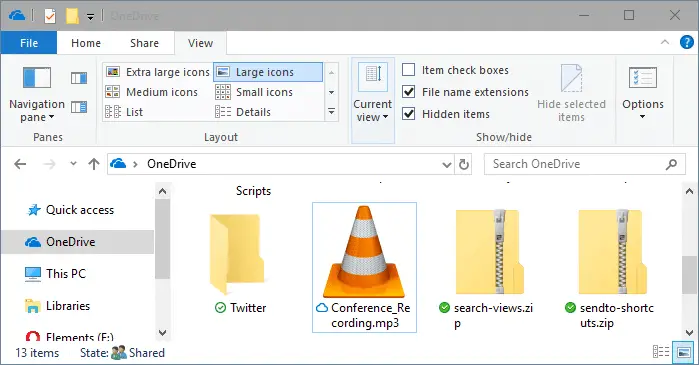This screenshot has height=365, width=699.
Task: Open the File menu
Action: point(29,43)
